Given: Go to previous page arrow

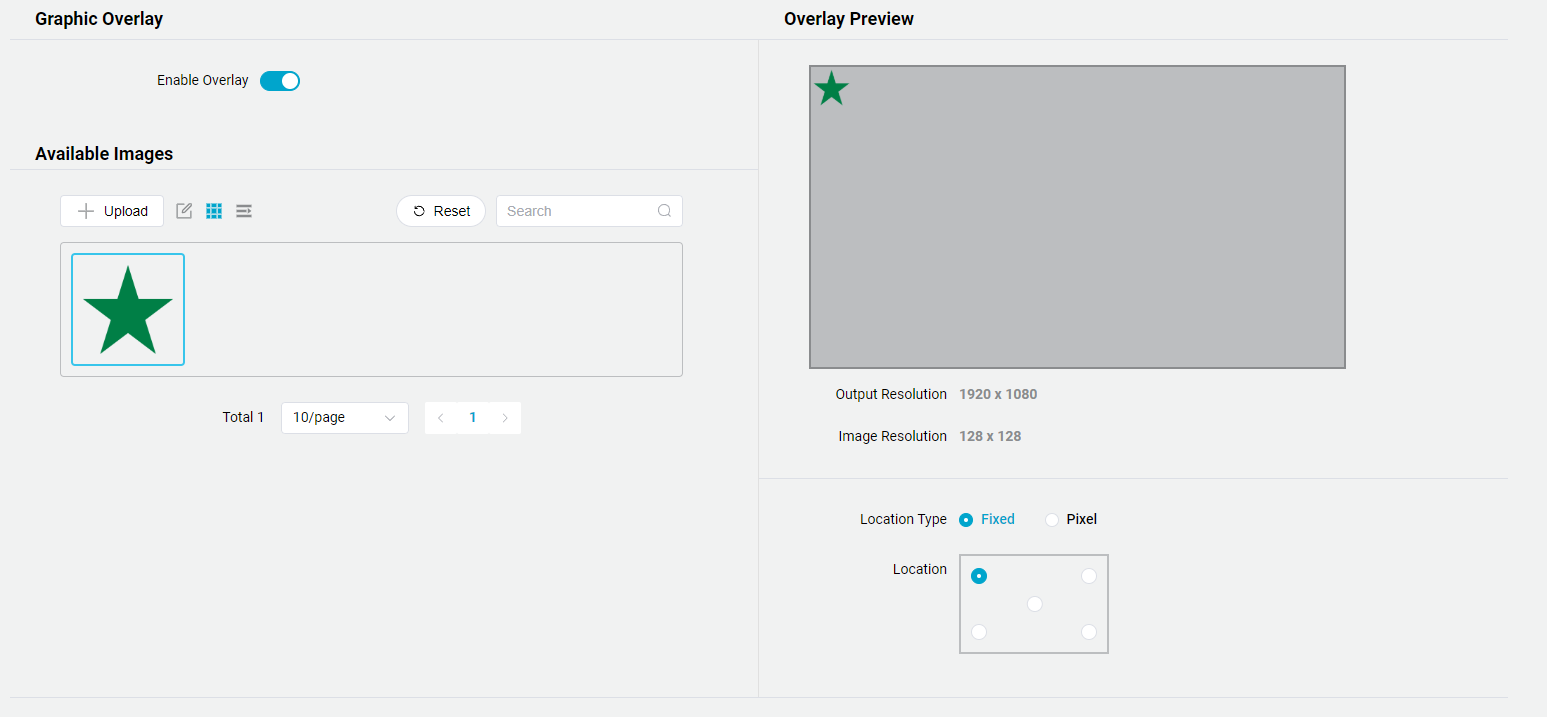Looking at the screenshot, I should tap(441, 418).
